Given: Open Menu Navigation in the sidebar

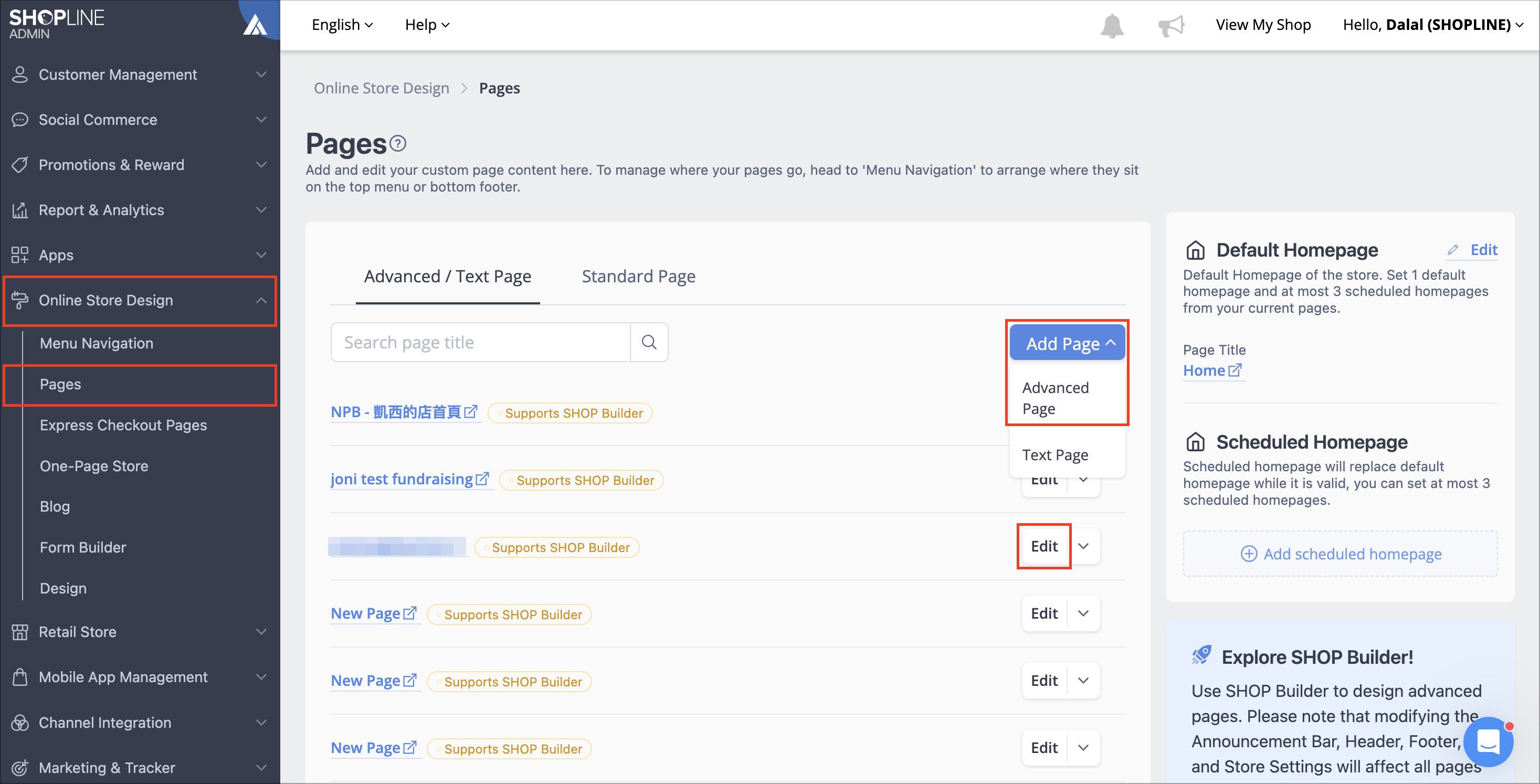Looking at the screenshot, I should click(96, 343).
